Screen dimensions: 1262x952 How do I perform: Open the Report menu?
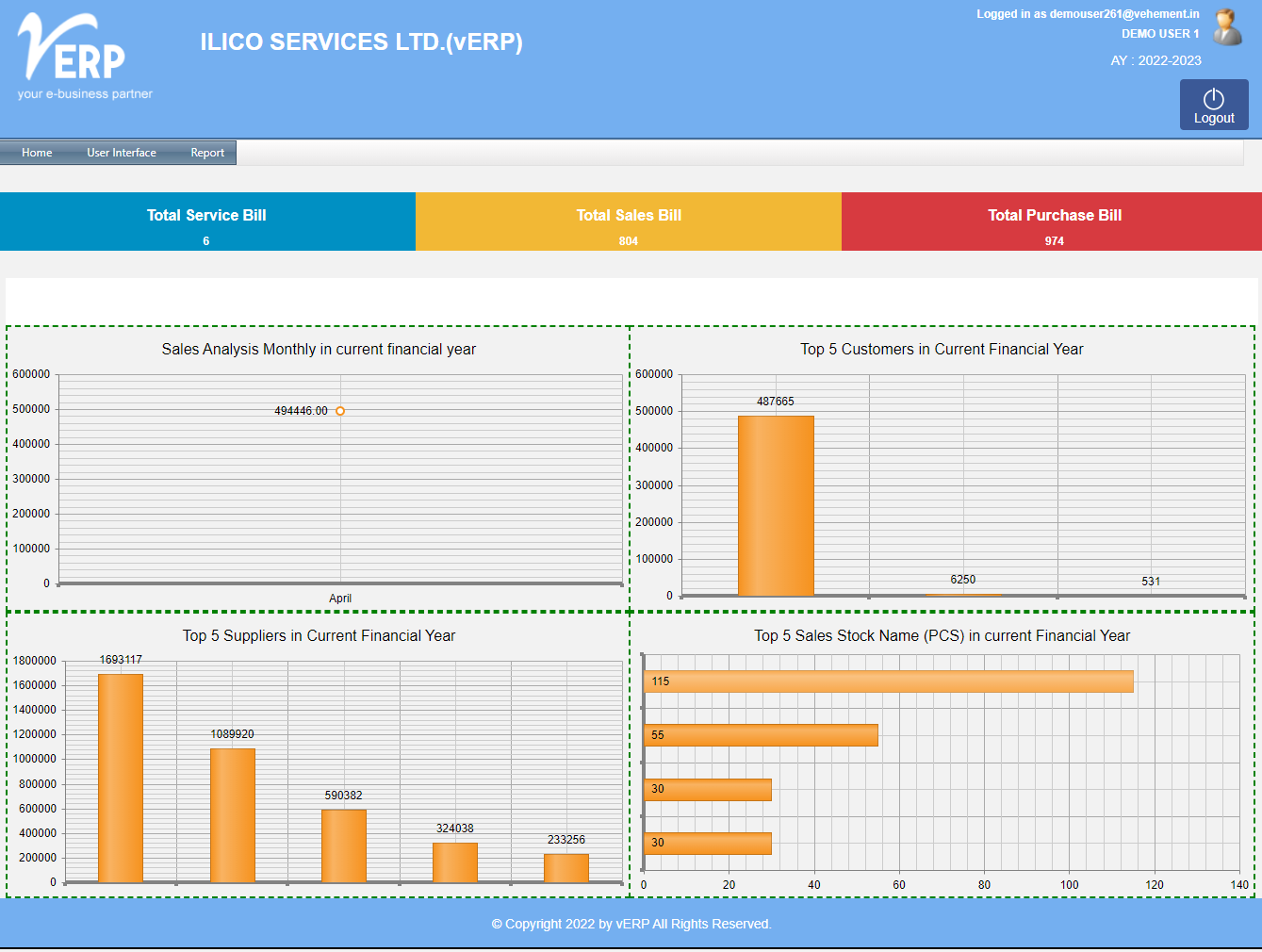pyautogui.click(x=207, y=153)
